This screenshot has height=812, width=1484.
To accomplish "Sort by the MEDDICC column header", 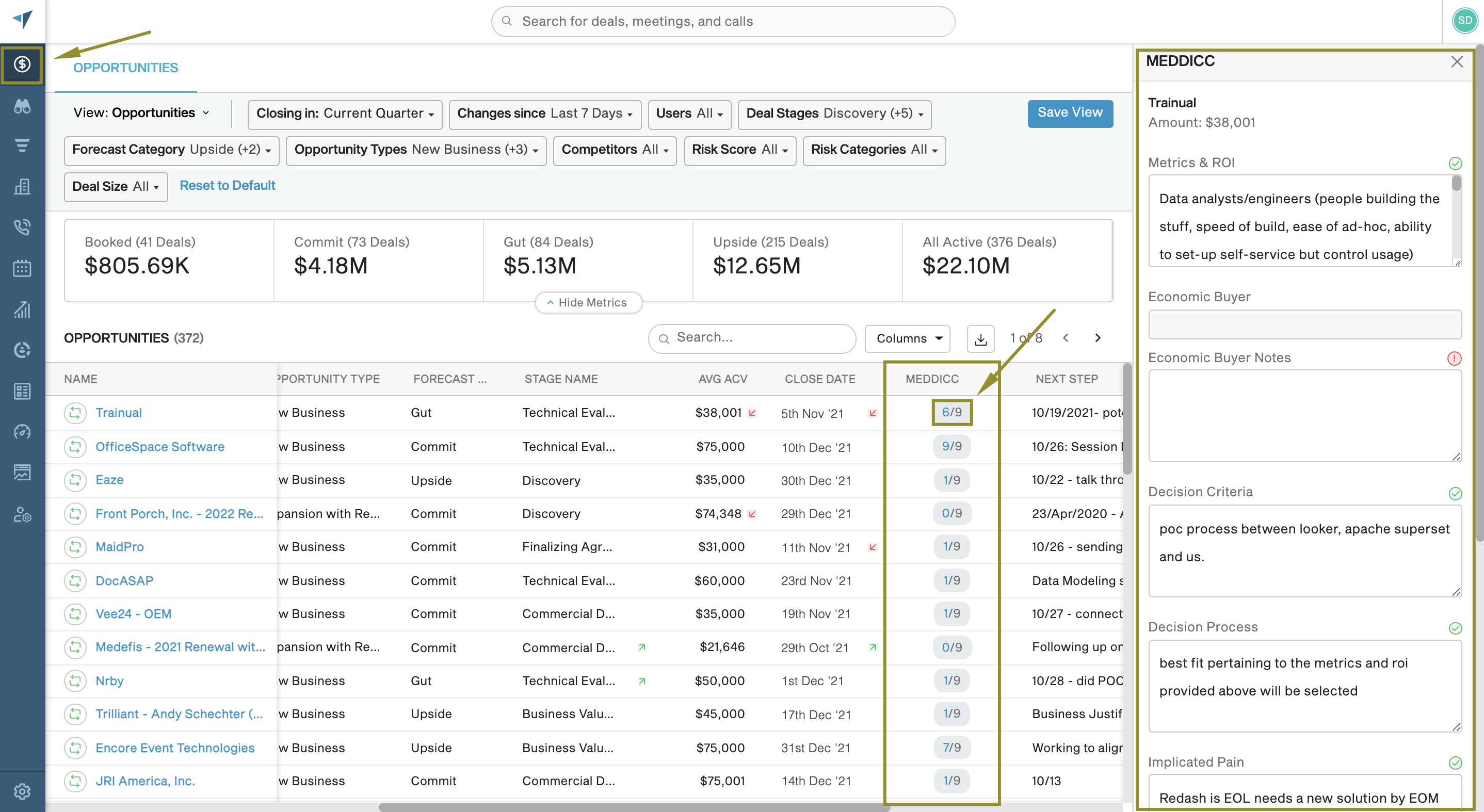I will coord(931,379).
